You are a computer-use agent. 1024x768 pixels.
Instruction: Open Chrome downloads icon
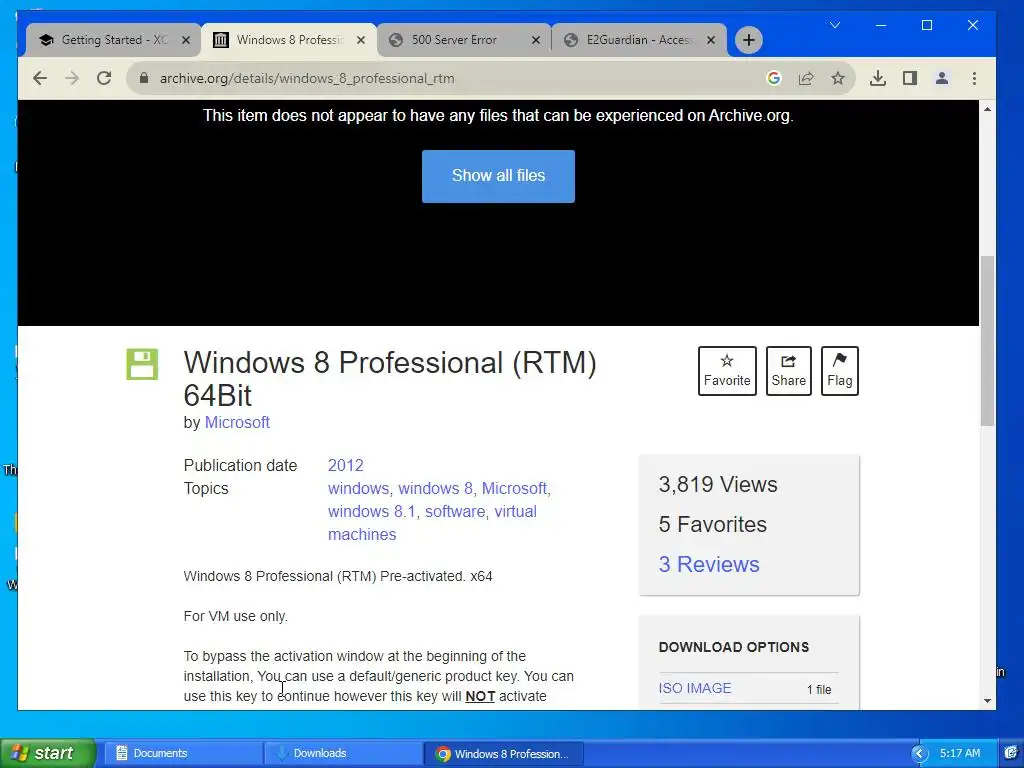coord(878,78)
